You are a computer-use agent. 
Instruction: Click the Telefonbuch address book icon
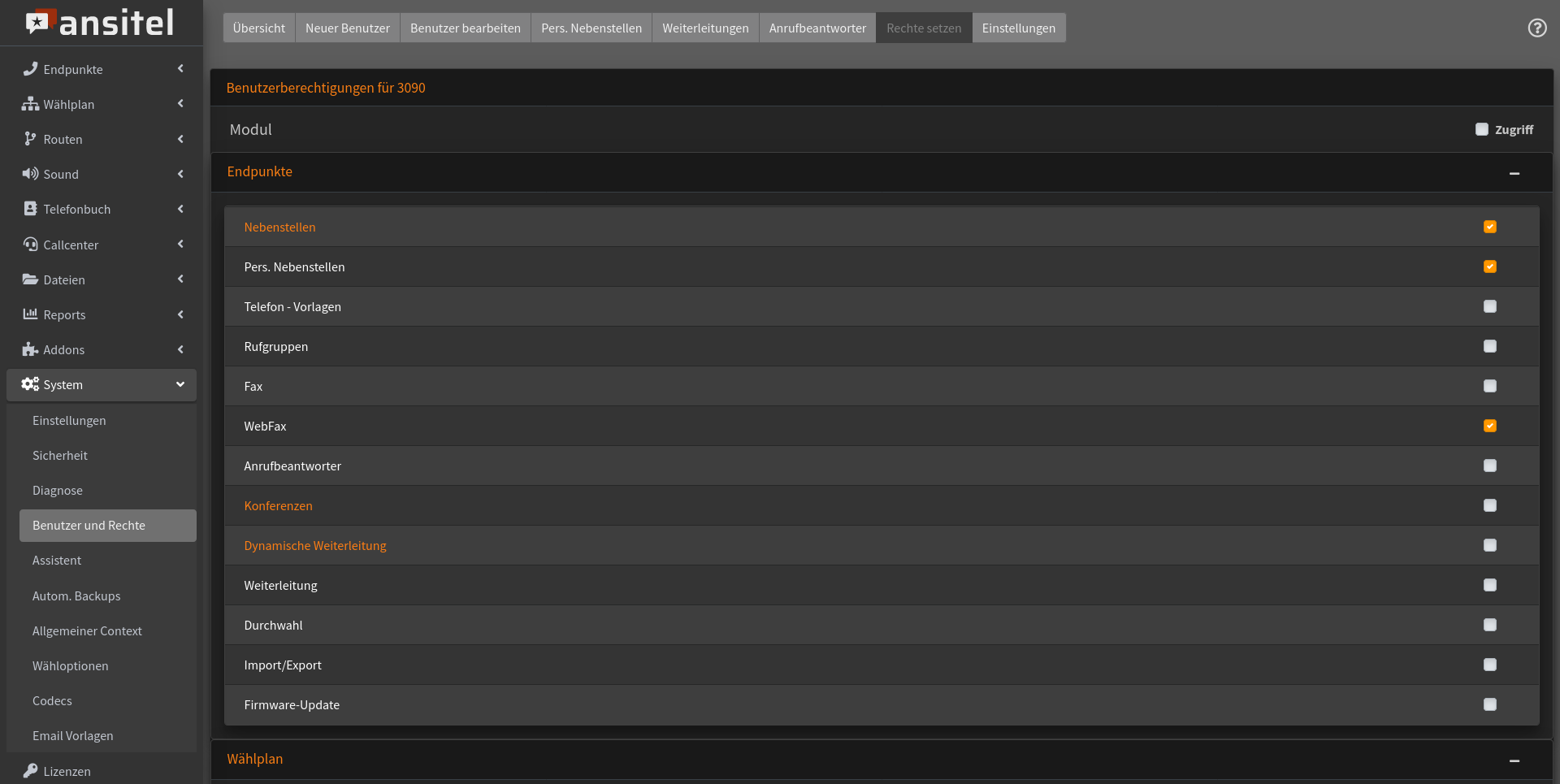(30, 209)
